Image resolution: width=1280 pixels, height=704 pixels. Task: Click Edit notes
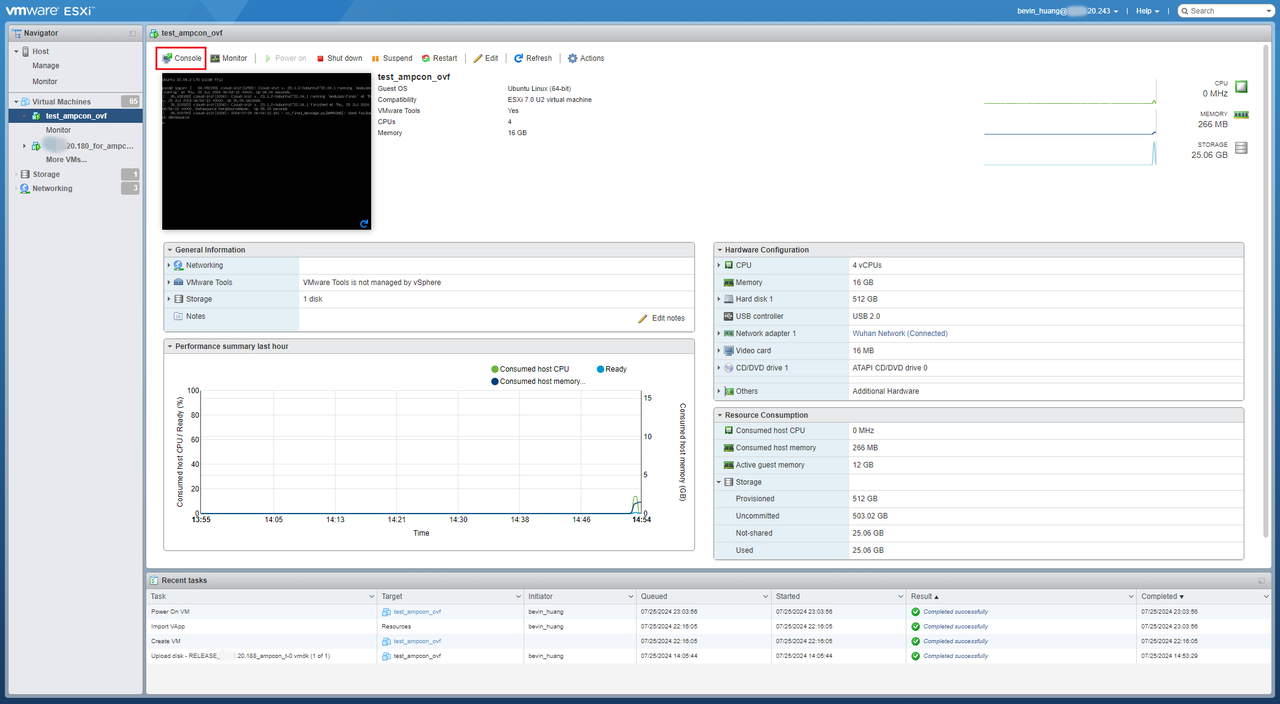click(662, 318)
